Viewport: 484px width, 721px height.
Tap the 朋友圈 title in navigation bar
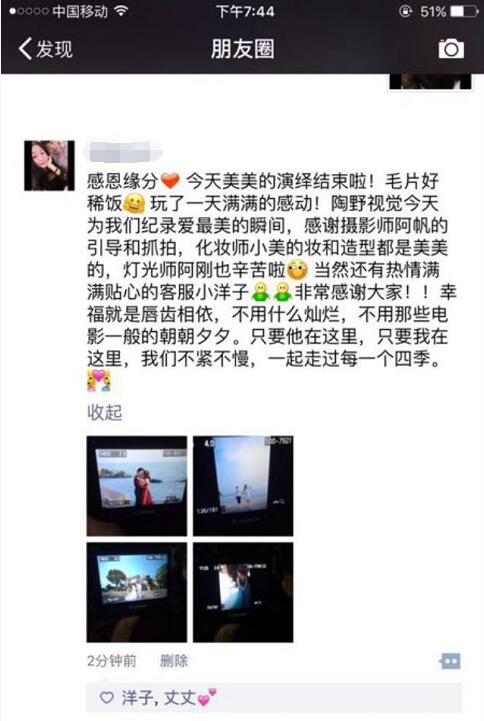point(242,49)
